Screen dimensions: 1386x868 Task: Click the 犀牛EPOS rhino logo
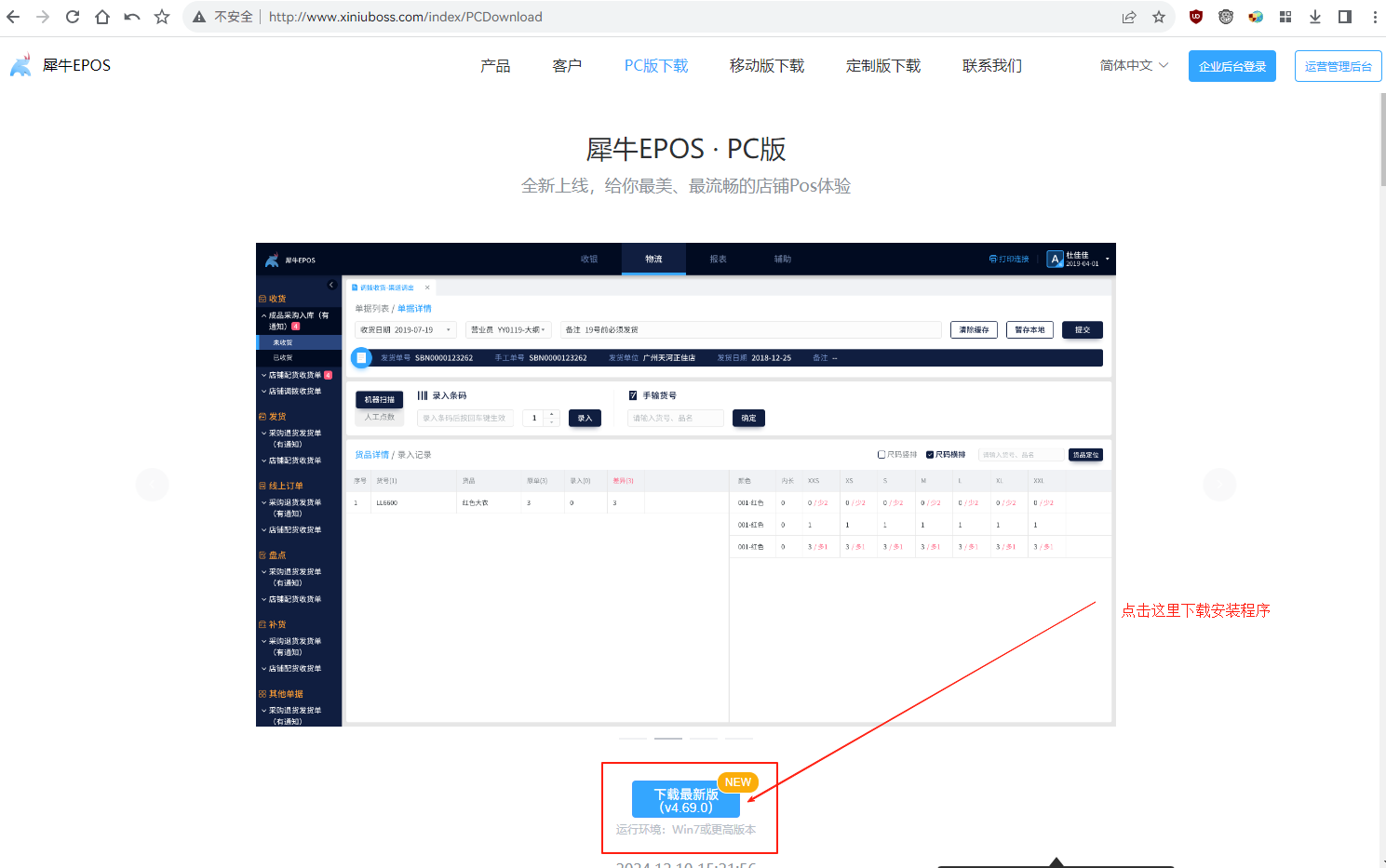(x=20, y=65)
